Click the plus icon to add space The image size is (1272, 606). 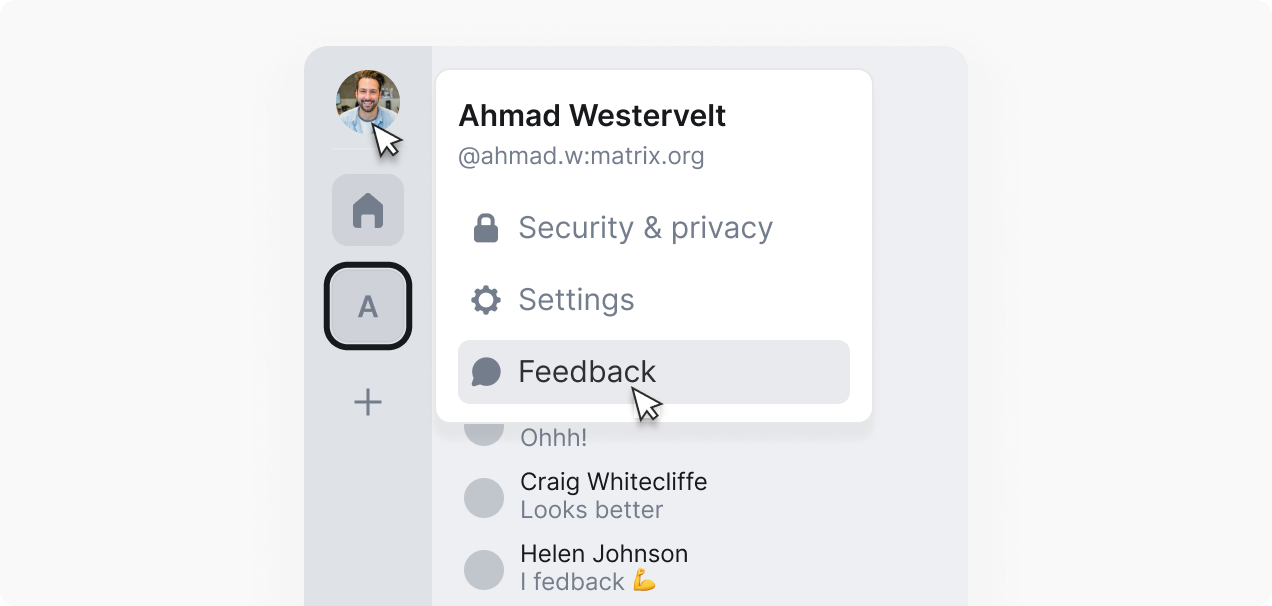368,403
